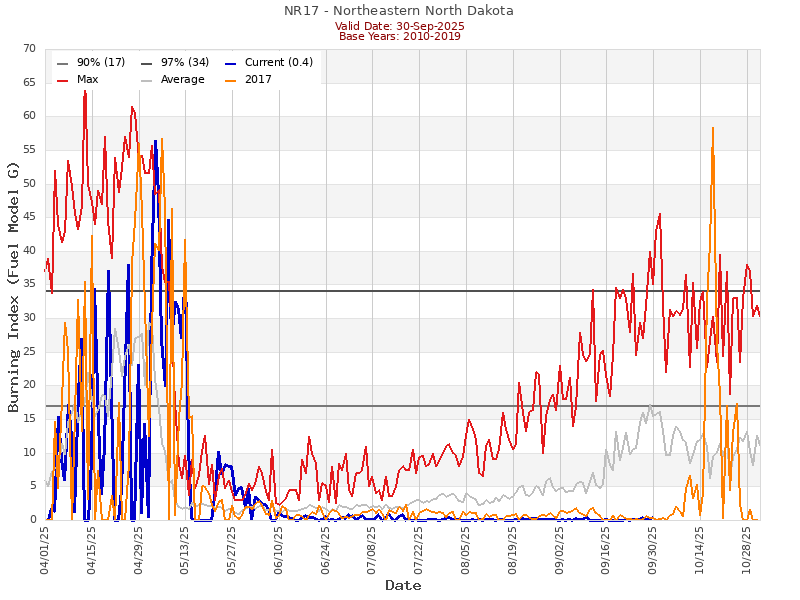Click the 70 value on the y-axis
This screenshot has width=800, height=600.
[x=27, y=49]
